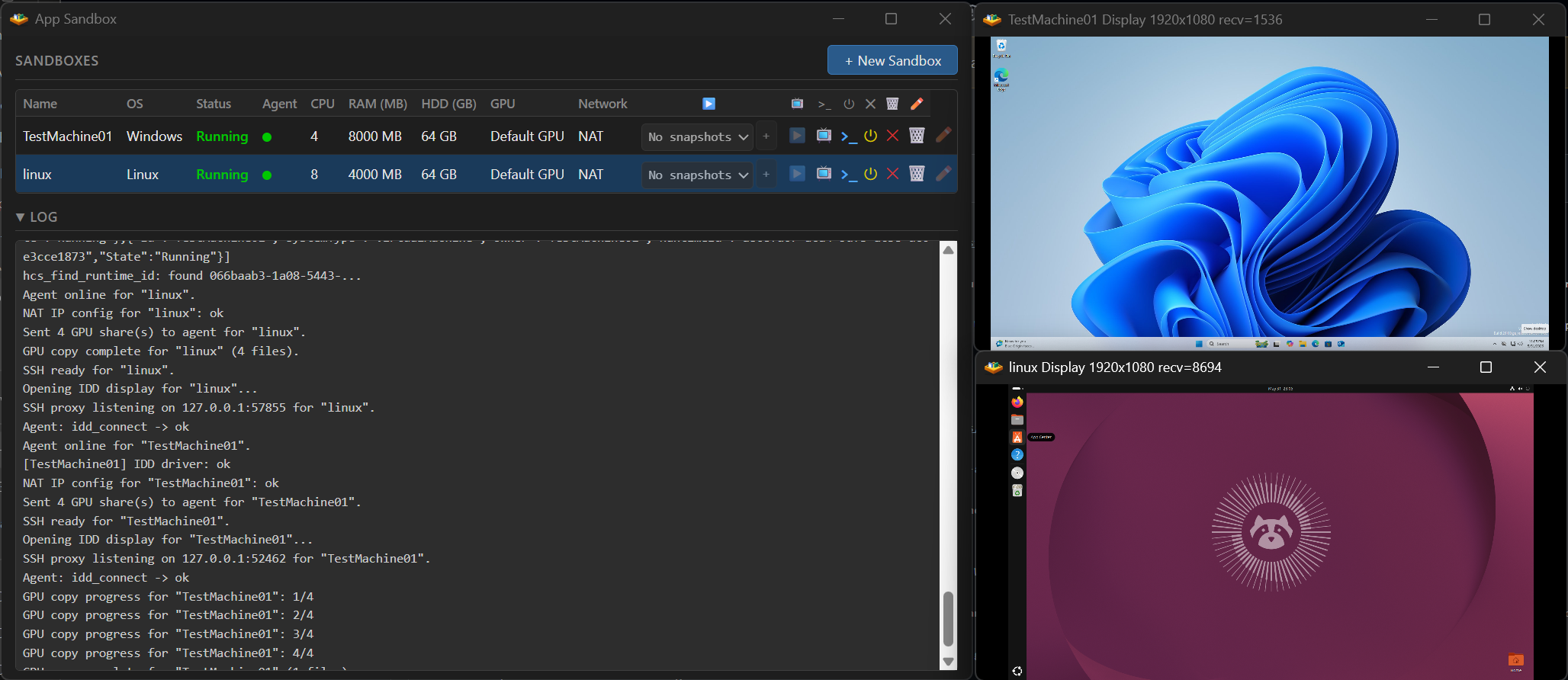Collapse the LOG section triangle

[x=21, y=217]
